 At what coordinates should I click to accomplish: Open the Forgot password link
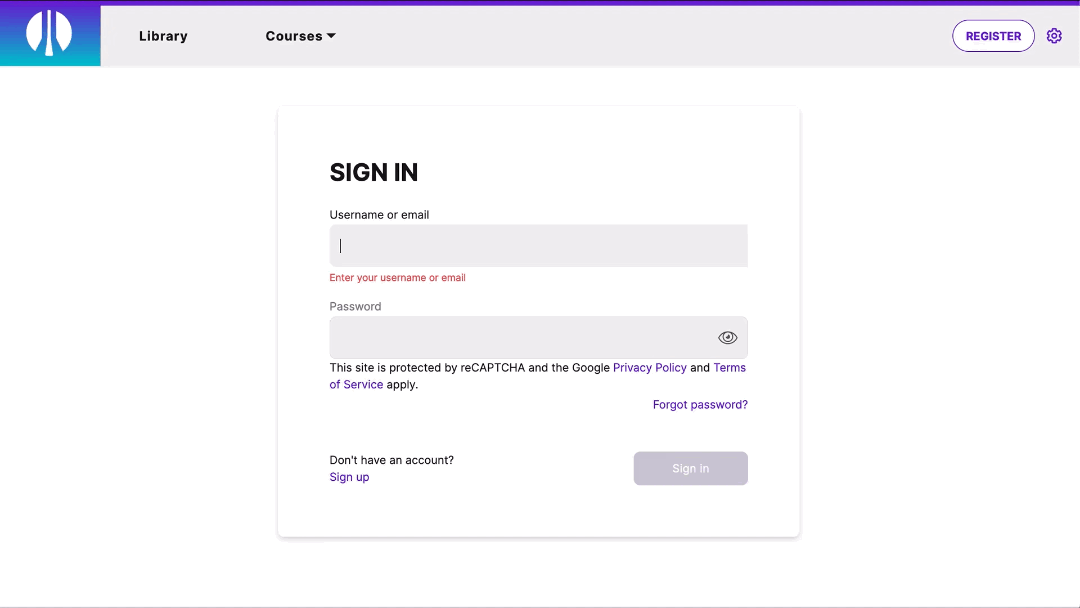700,404
